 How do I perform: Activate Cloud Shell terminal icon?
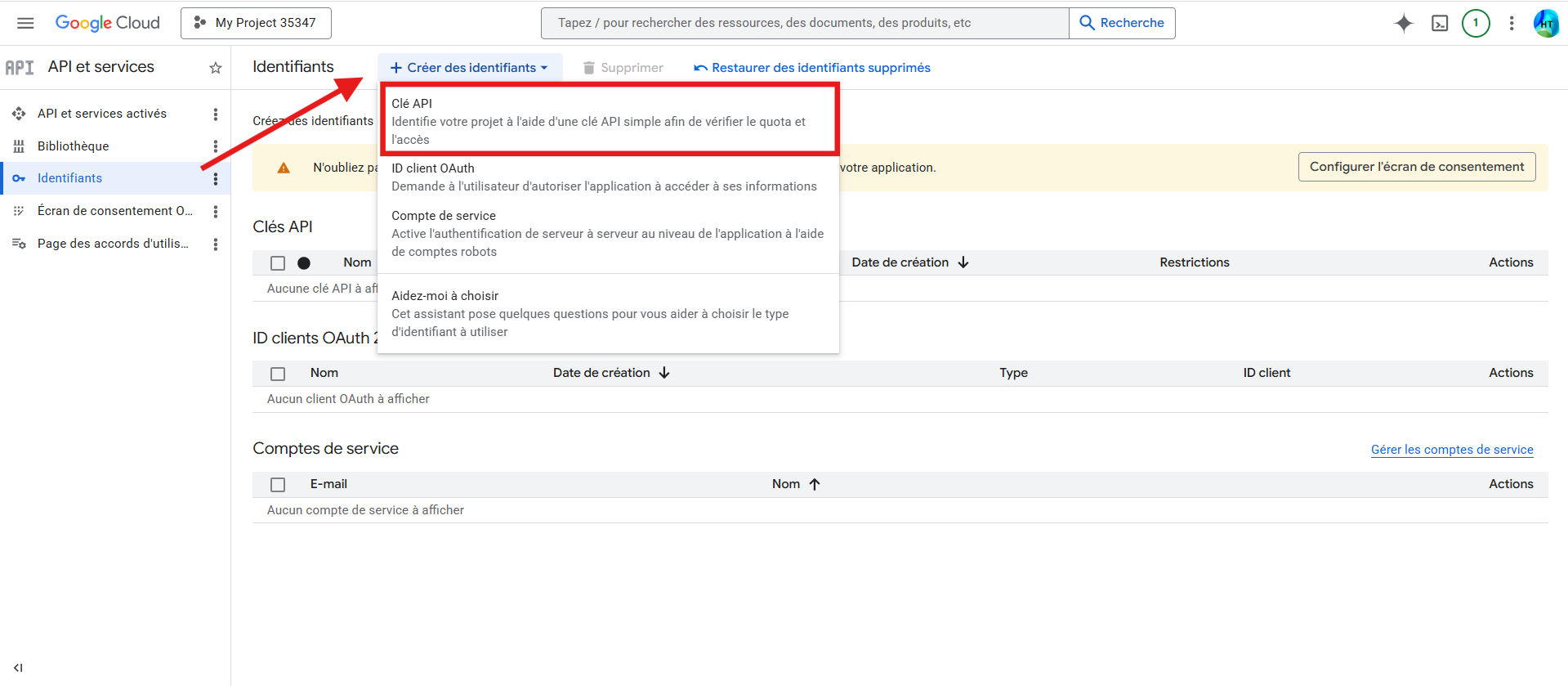click(x=1440, y=23)
